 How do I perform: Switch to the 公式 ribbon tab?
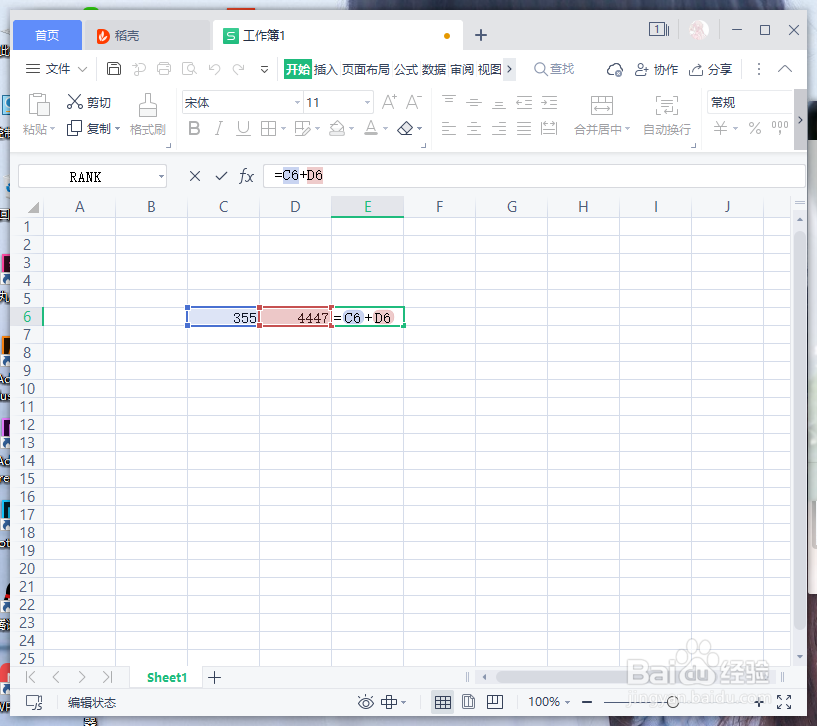406,69
